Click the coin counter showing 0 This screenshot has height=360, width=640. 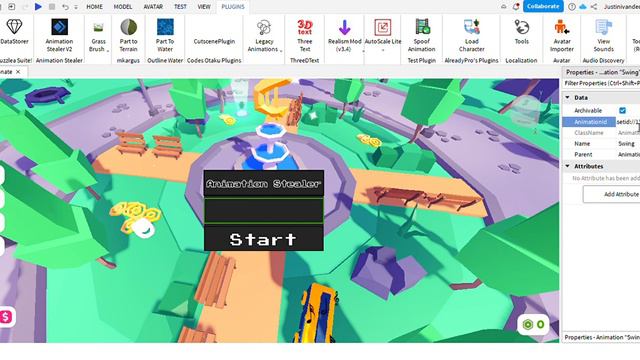[534, 324]
